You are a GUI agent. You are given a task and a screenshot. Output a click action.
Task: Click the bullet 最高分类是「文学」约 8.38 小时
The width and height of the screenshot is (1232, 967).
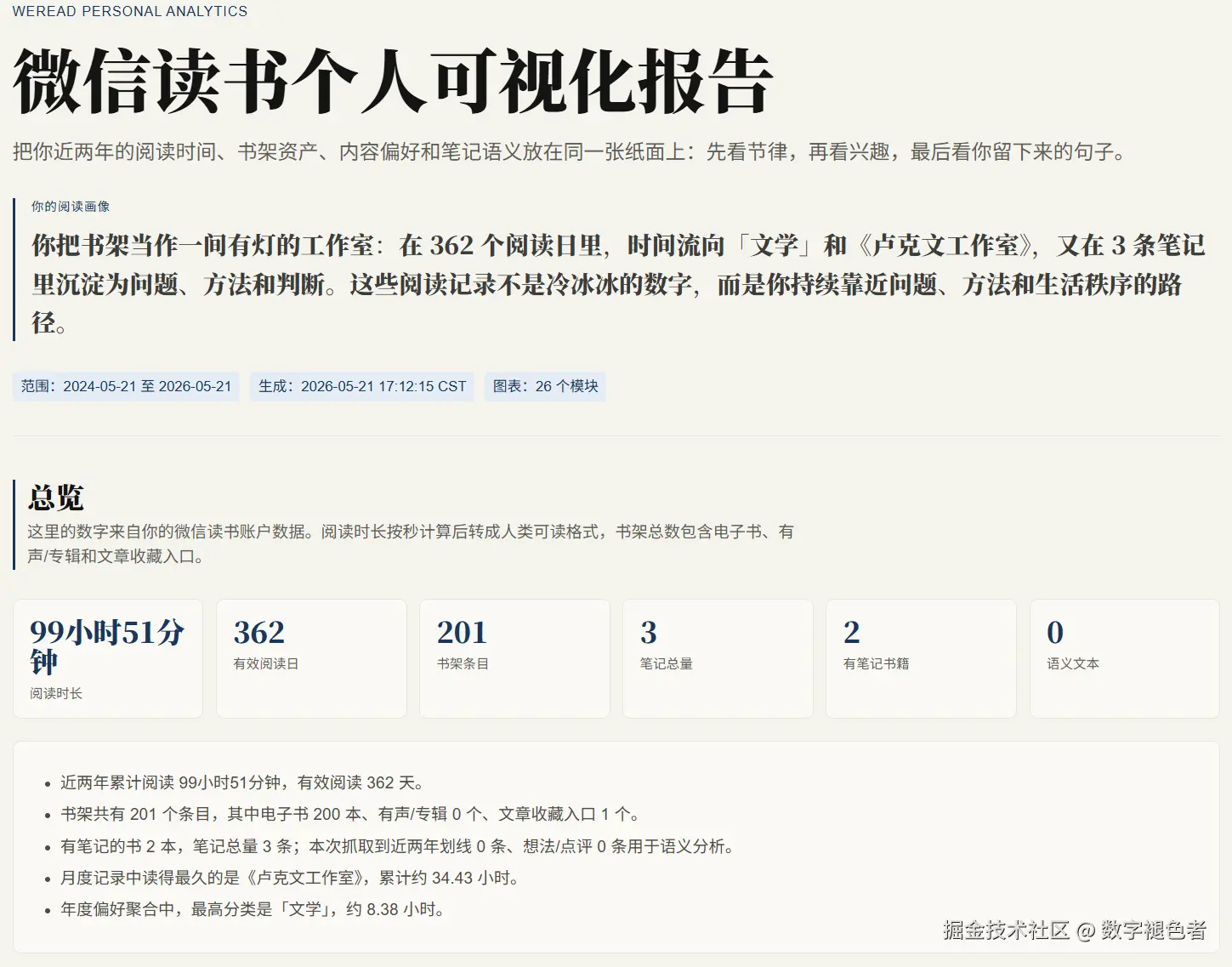[253, 909]
